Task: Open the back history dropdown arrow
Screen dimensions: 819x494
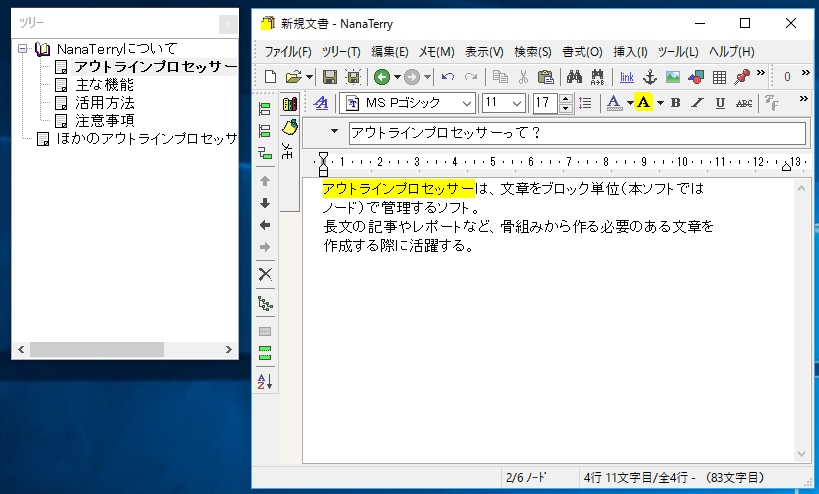Action: 397,77
